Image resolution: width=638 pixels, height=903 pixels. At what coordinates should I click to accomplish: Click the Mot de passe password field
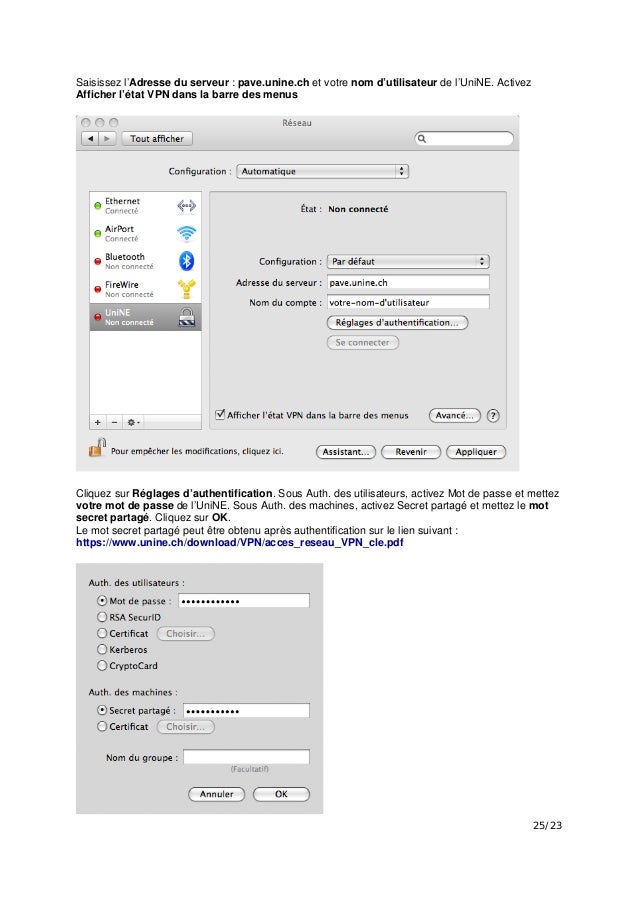pos(244,601)
